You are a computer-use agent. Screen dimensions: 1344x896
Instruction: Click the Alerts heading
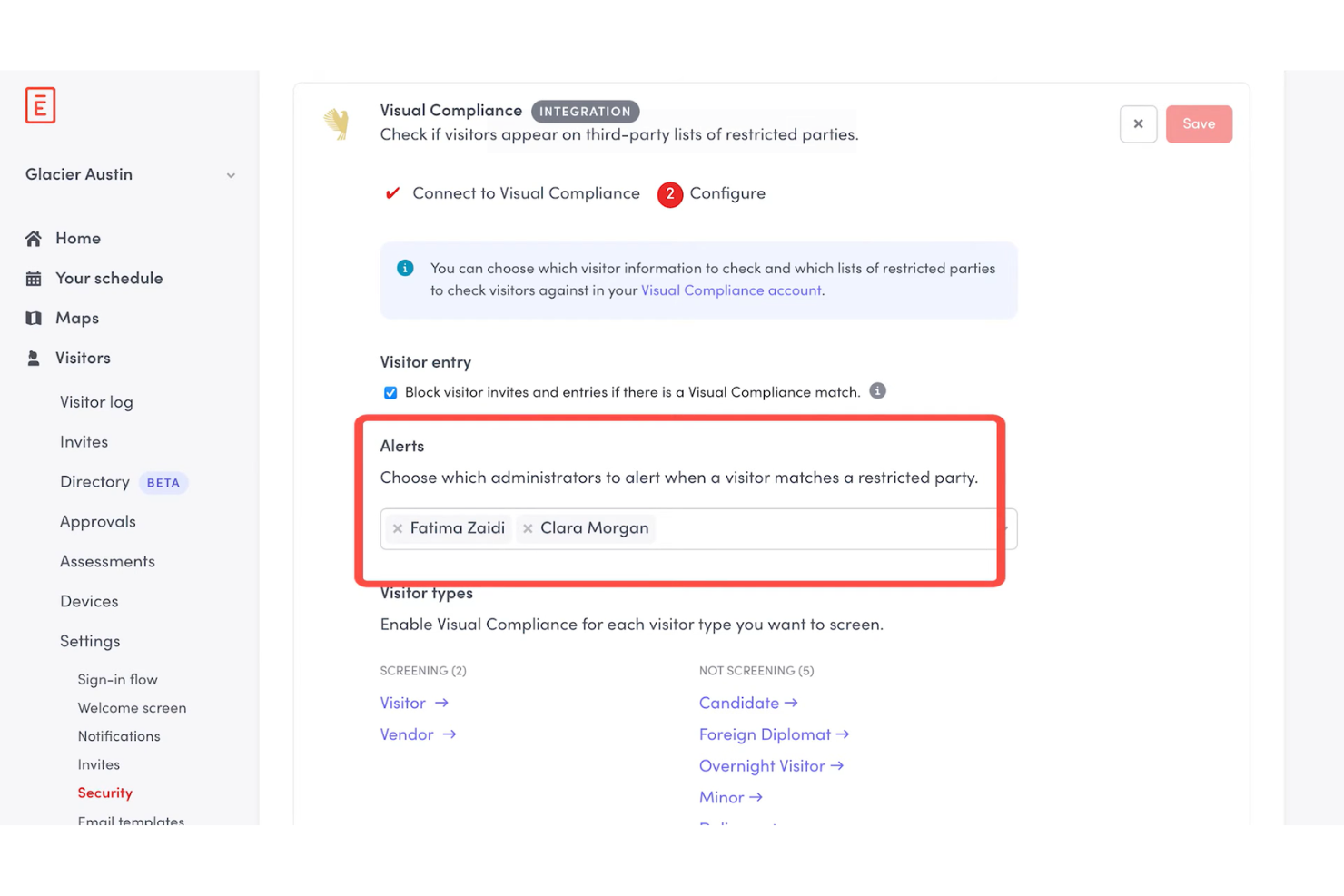[402, 446]
